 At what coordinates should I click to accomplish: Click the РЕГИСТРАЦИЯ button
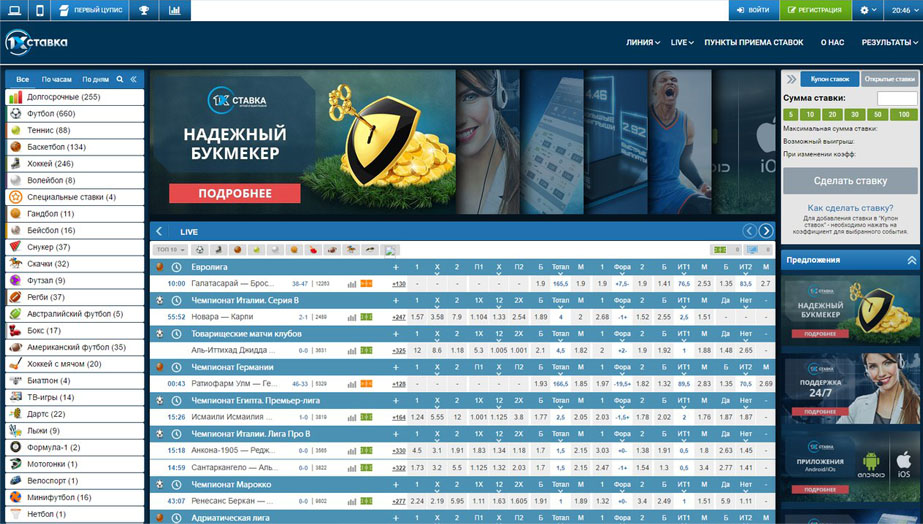pos(816,10)
